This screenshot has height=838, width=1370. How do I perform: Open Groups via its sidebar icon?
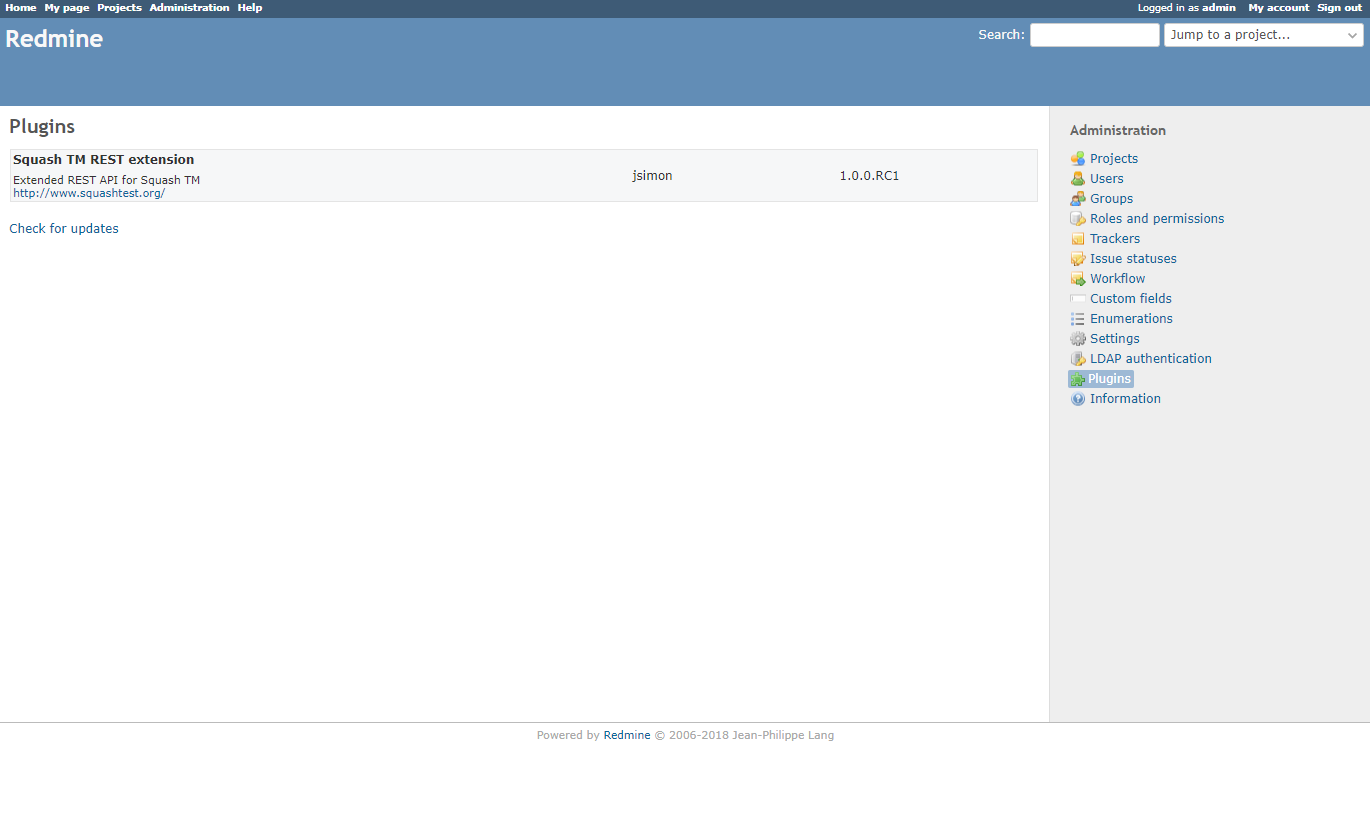pos(1078,198)
